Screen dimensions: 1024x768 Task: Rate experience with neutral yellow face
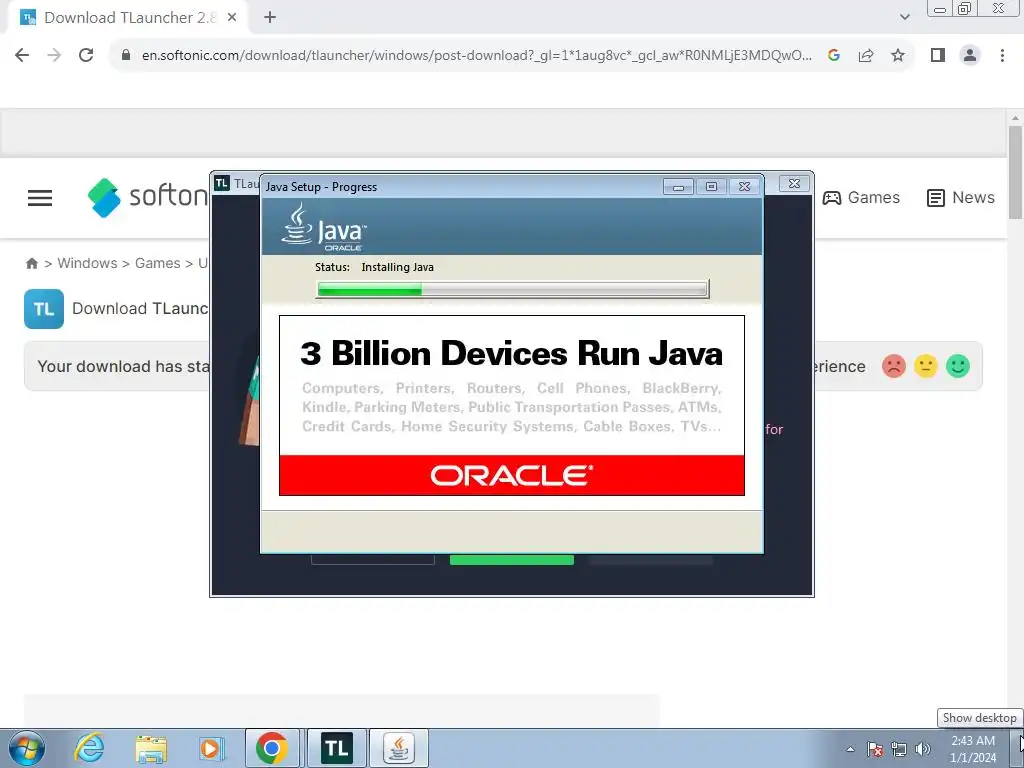pos(925,366)
